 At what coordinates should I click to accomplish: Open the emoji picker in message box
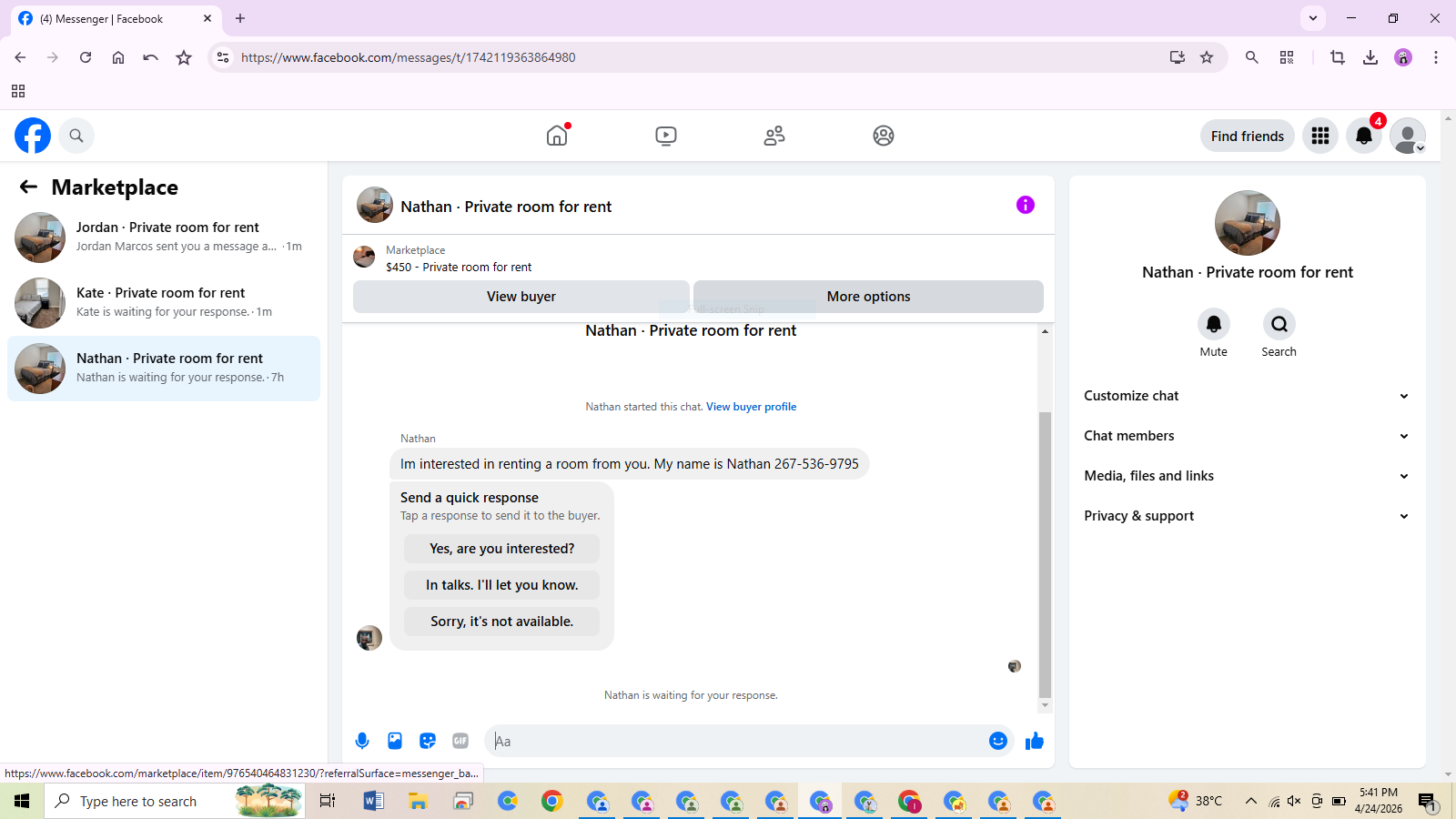pyautogui.click(x=998, y=741)
